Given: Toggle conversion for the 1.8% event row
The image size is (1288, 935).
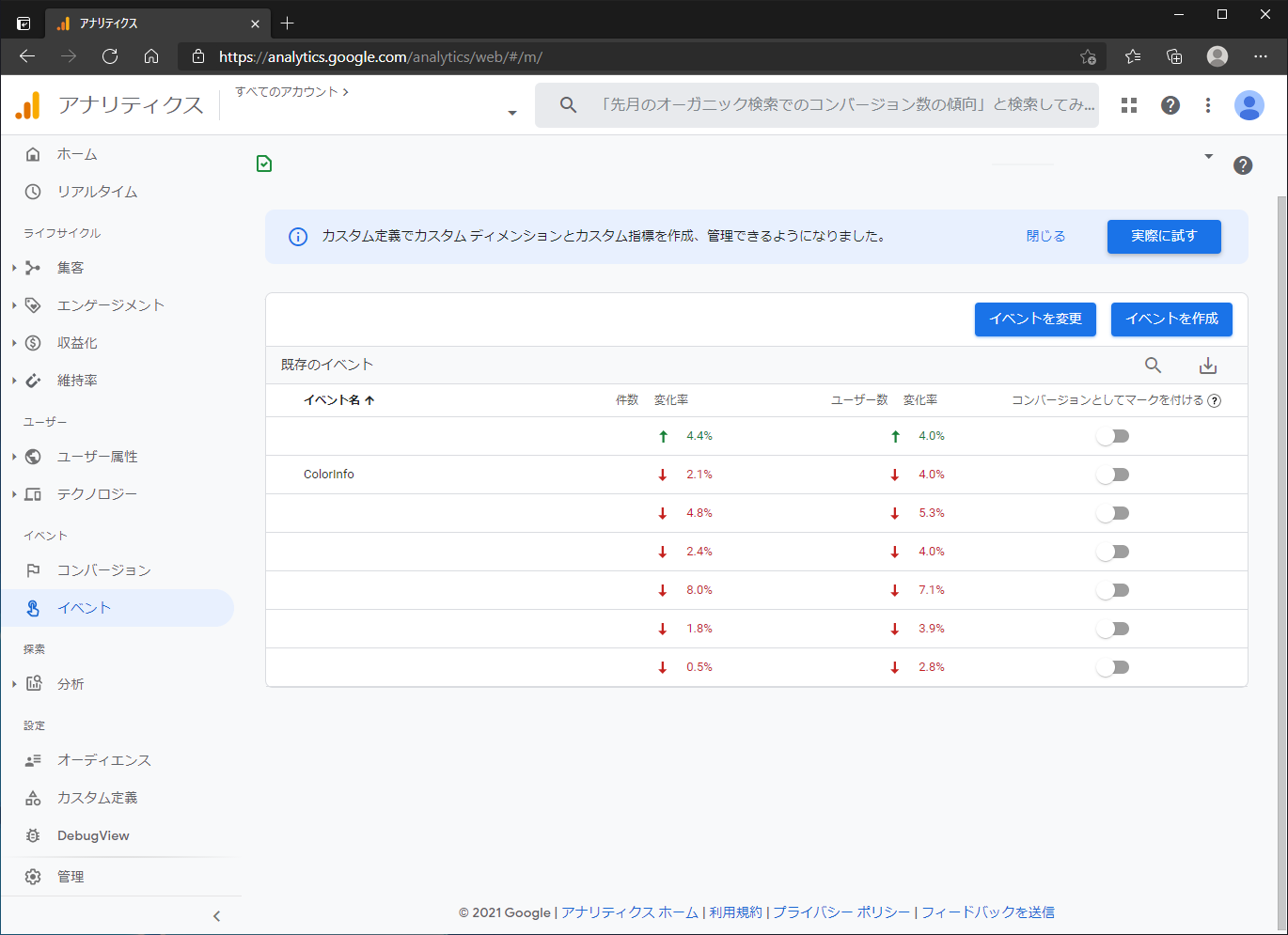Looking at the screenshot, I should pos(1113,629).
